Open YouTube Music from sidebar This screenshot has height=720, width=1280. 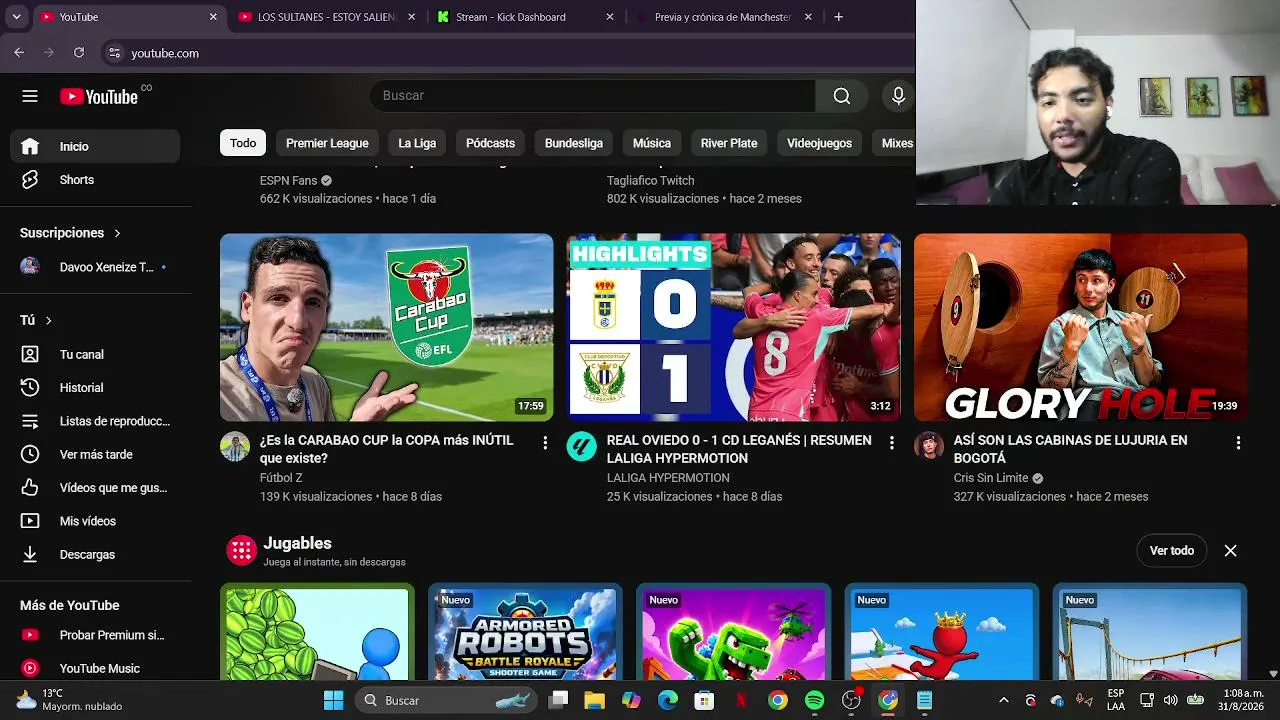point(96,668)
